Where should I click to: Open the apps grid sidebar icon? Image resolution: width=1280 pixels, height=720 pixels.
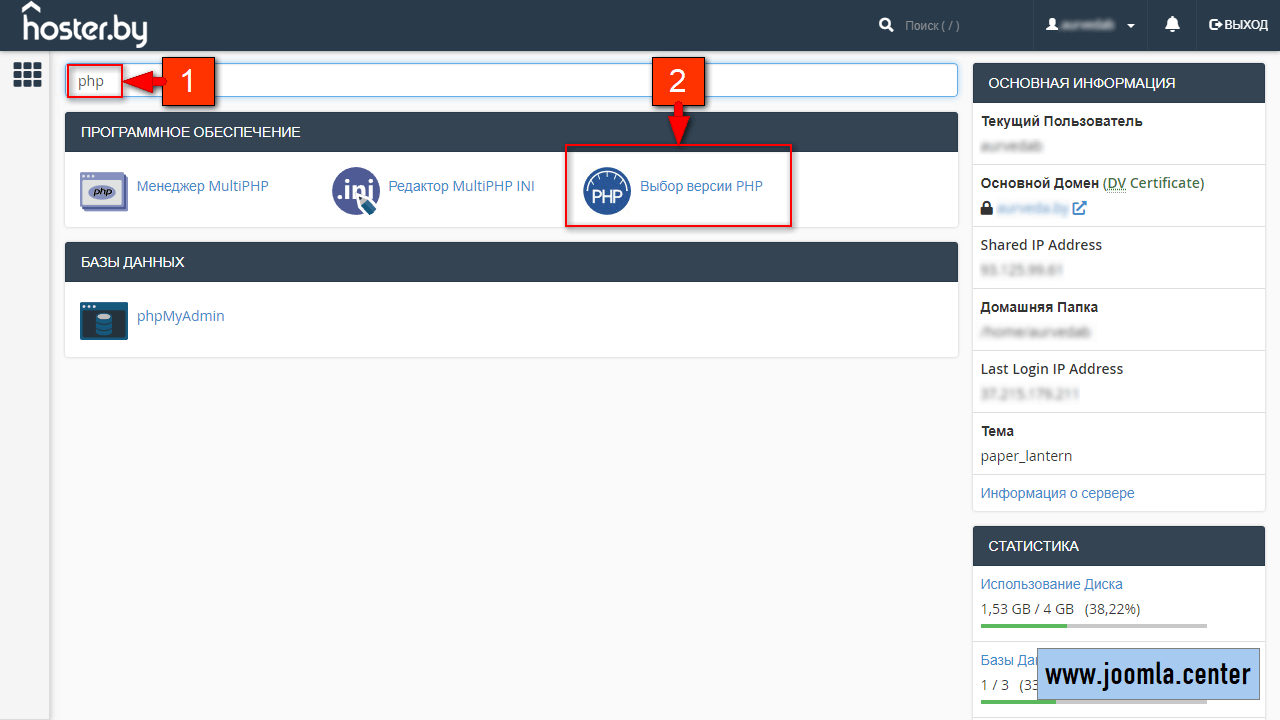27,74
